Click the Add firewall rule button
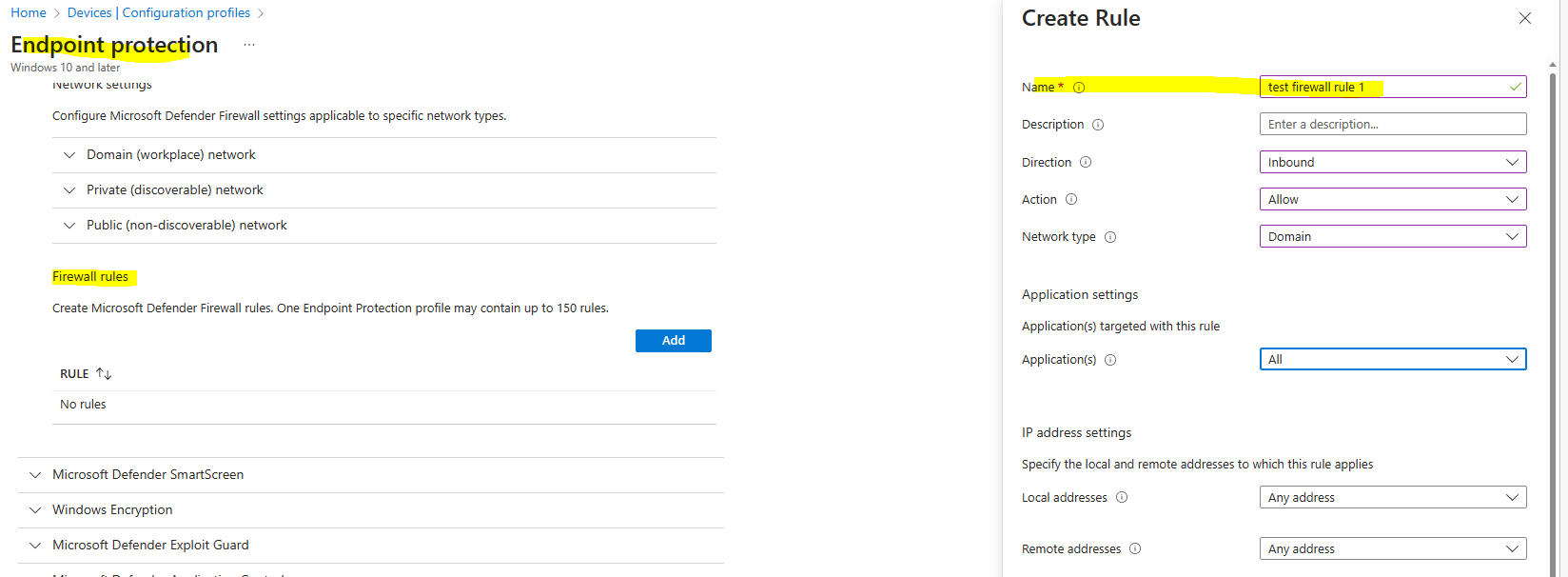The image size is (1568, 577). (674, 341)
